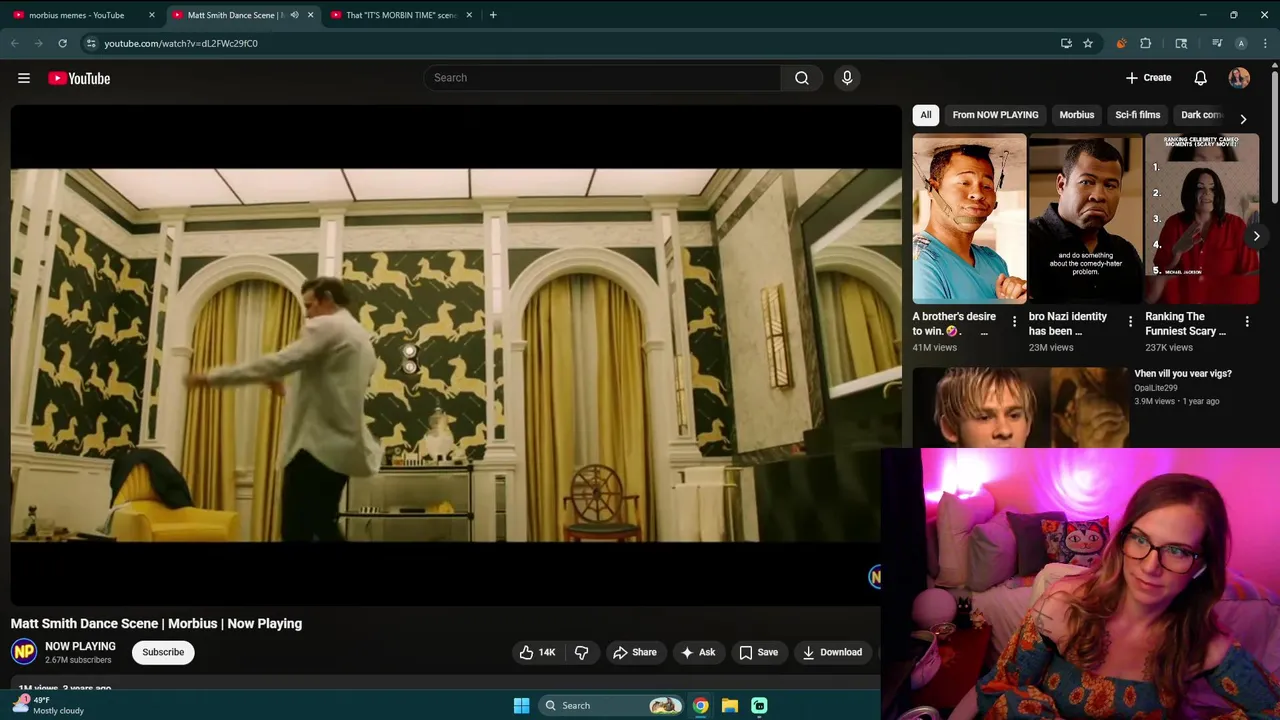Open options for "Ranking The Funniest Scary" Short
The height and width of the screenshot is (720, 1280).
click(x=1247, y=322)
